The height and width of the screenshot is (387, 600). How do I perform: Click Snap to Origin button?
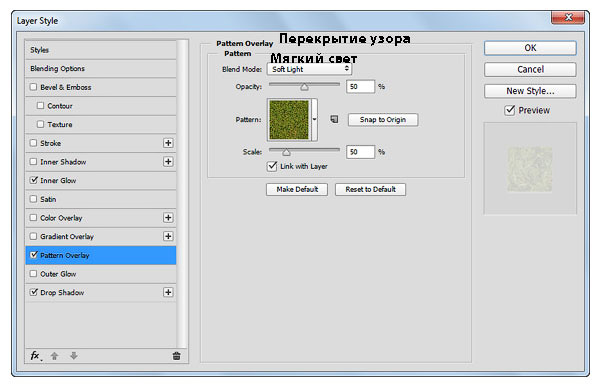[383, 119]
